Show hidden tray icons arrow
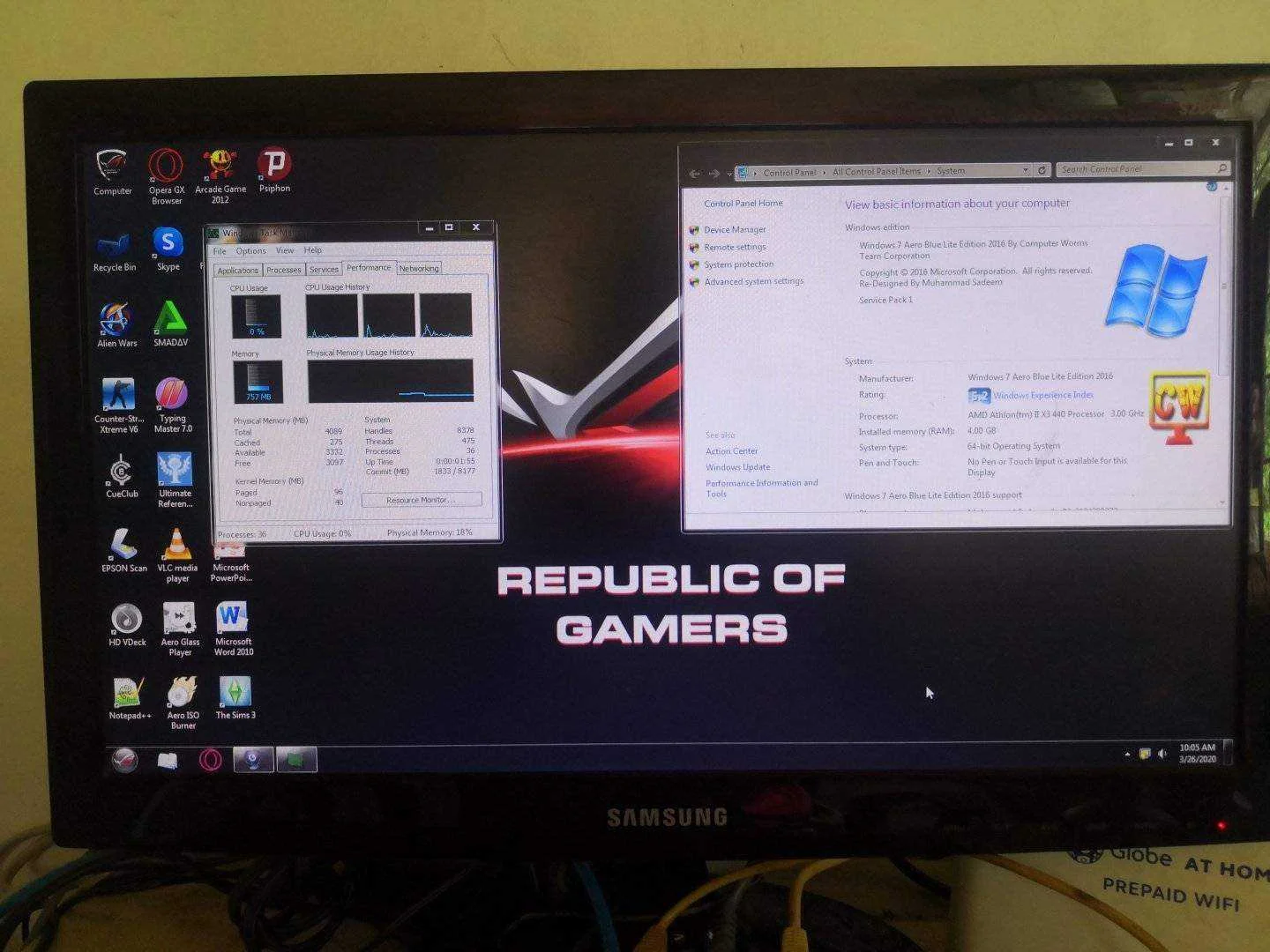 tap(1127, 755)
